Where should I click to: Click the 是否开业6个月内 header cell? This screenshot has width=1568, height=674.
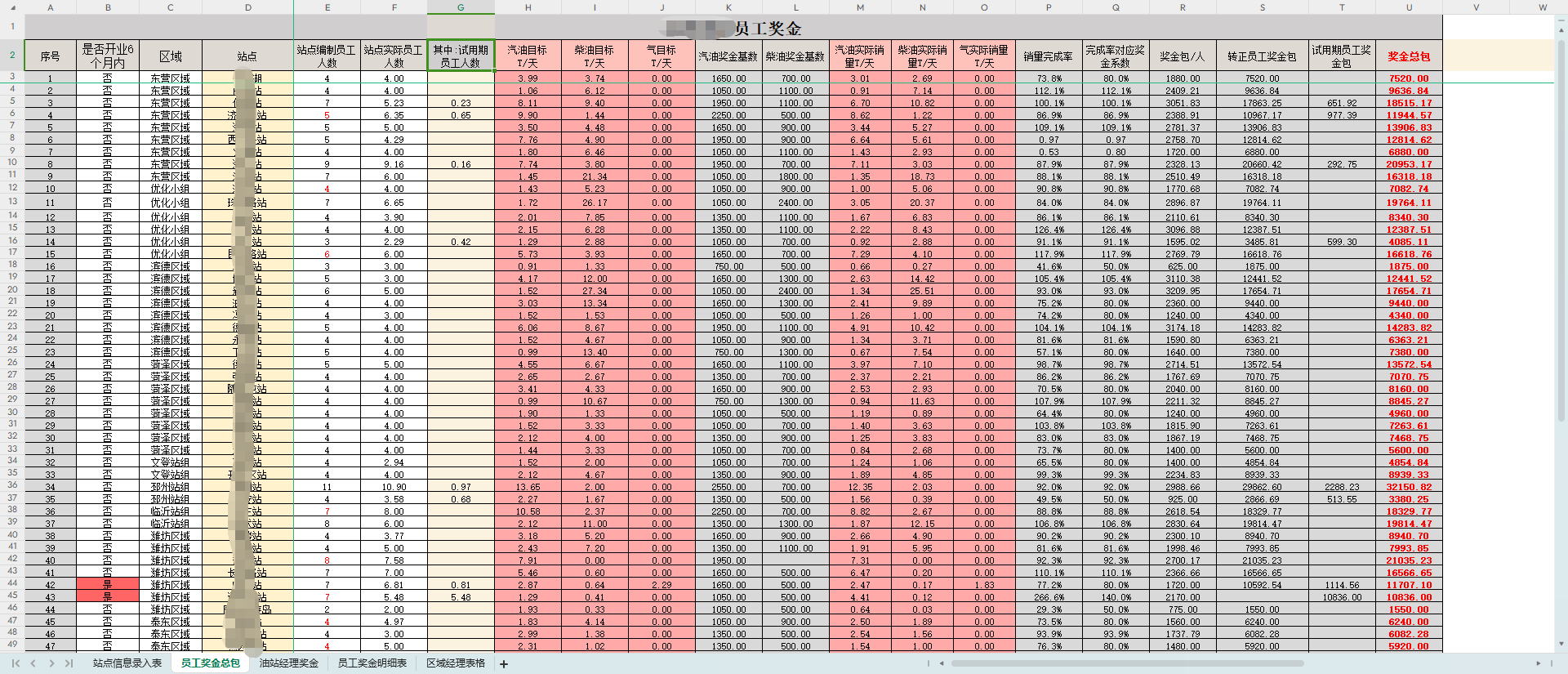(x=108, y=56)
